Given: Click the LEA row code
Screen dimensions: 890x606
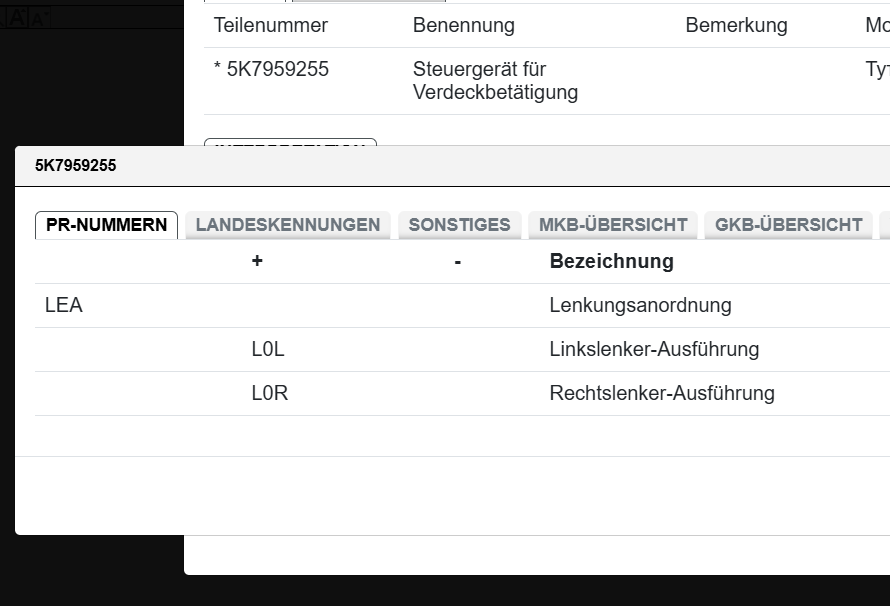Looking at the screenshot, I should [64, 305].
